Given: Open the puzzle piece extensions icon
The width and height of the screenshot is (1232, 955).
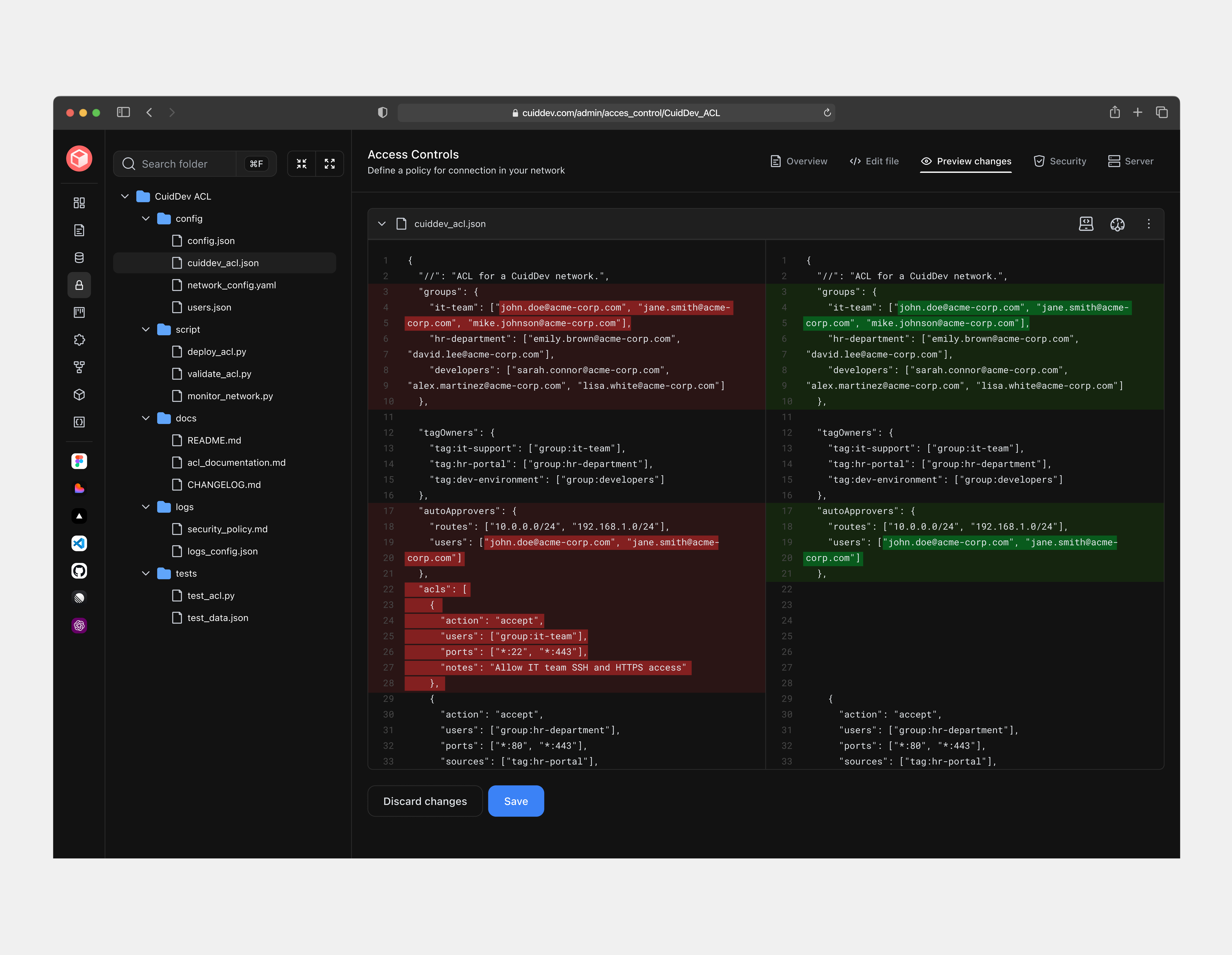Looking at the screenshot, I should (79, 340).
